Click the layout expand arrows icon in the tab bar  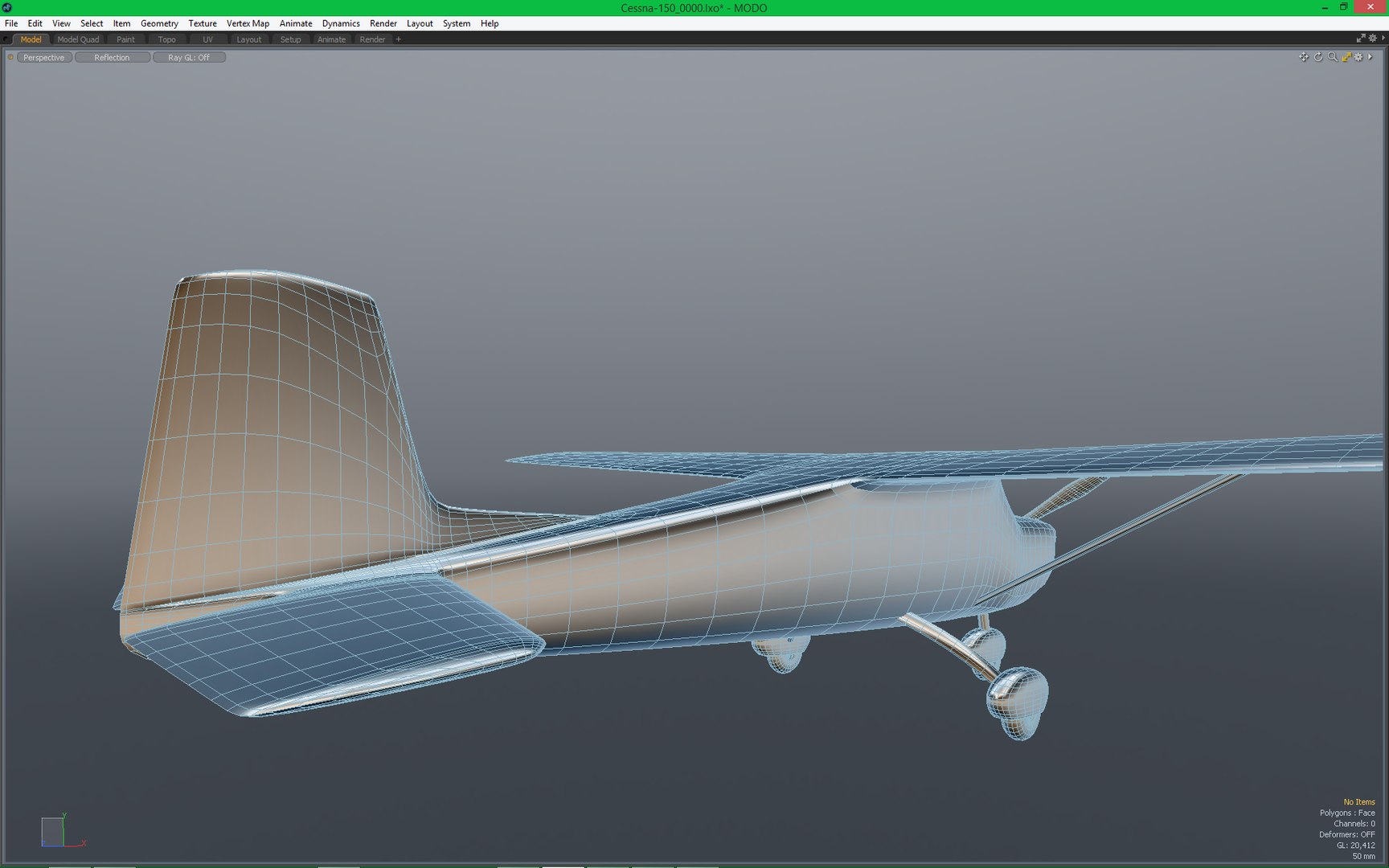(x=1361, y=39)
